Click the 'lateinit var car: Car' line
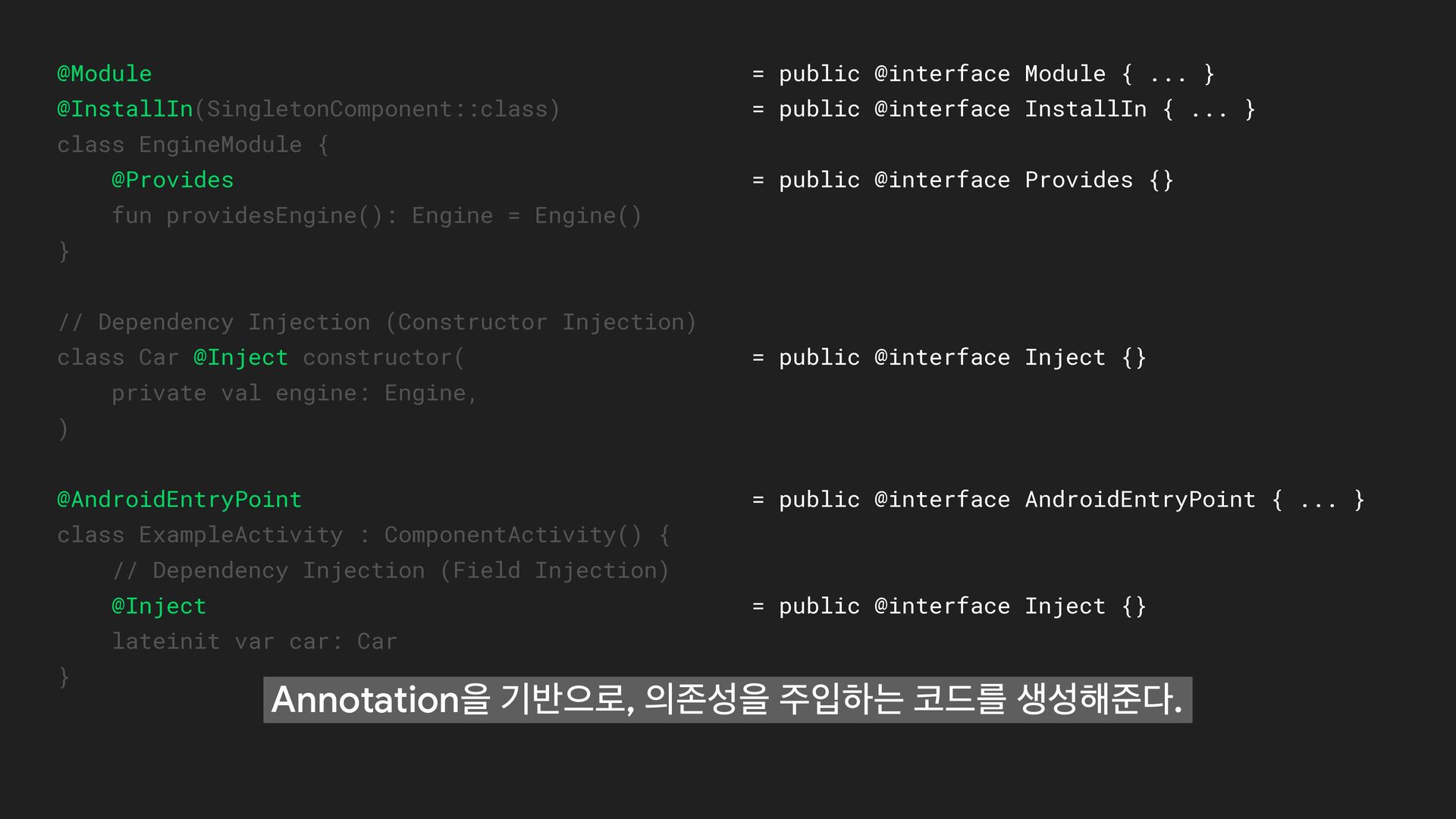Image resolution: width=1456 pixels, height=819 pixels. point(254,642)
